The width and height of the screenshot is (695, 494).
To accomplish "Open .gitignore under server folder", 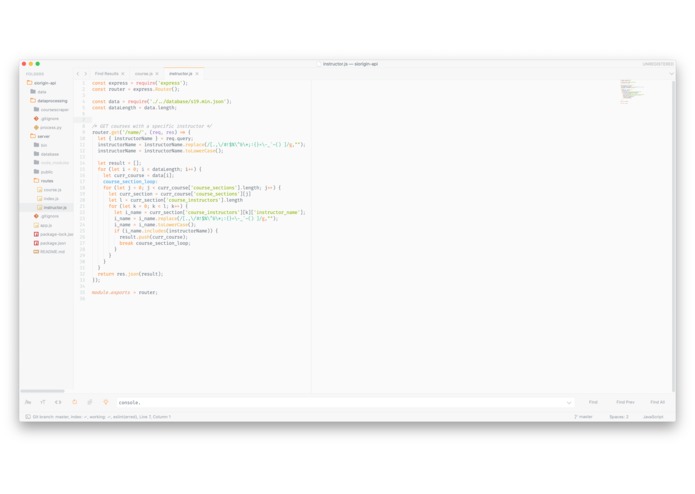I will pyautogui.click(x=46, y=216).
